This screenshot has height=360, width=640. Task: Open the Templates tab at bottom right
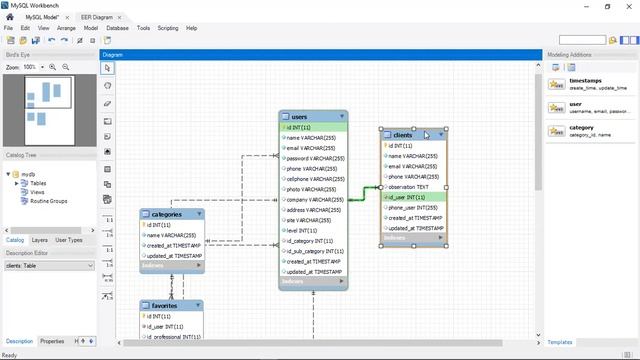pyautogui.click(x=560, y=342)
